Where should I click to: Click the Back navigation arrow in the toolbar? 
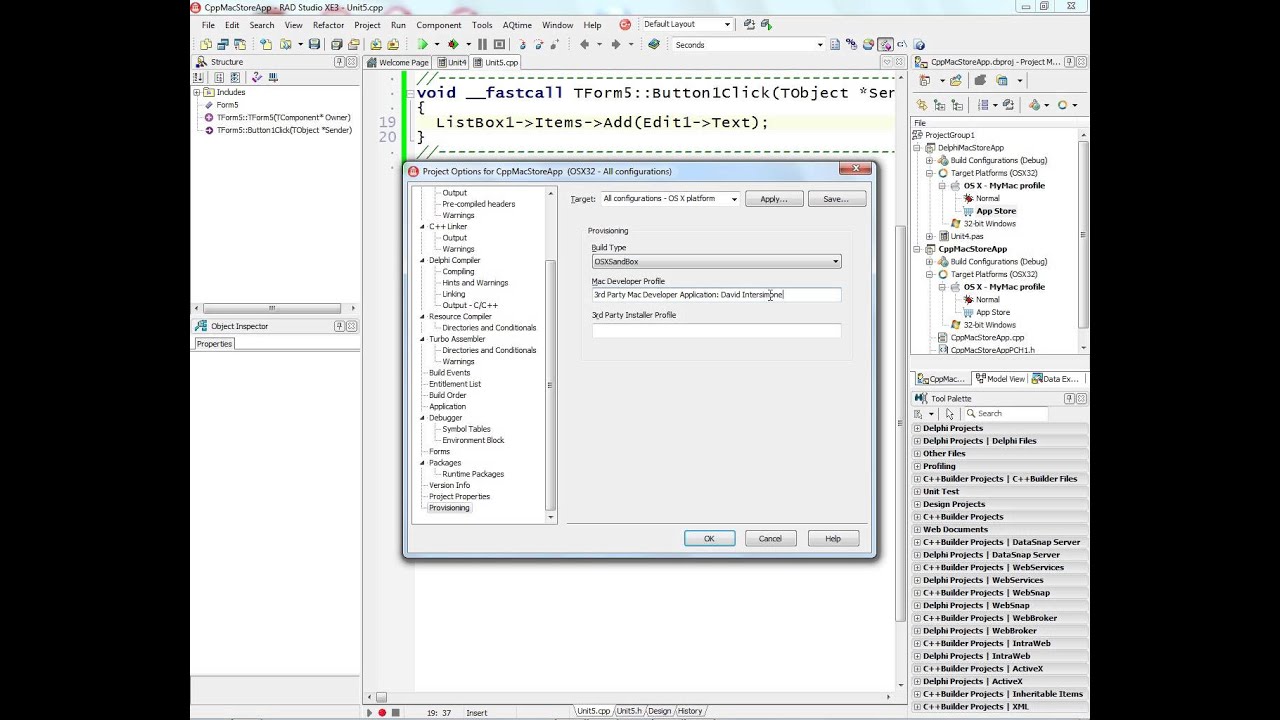(x=585, y=44)
